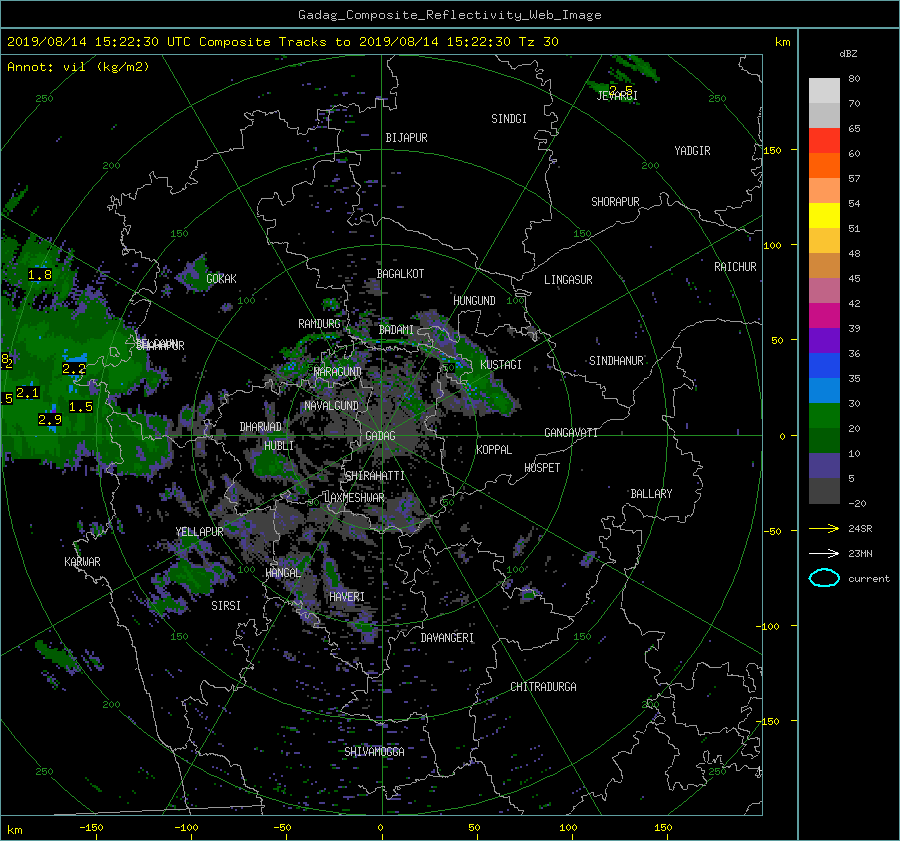Click the RAICHUR city label
Image resolution: width=900 pixels, height=841 pixels.
point(735,266)
